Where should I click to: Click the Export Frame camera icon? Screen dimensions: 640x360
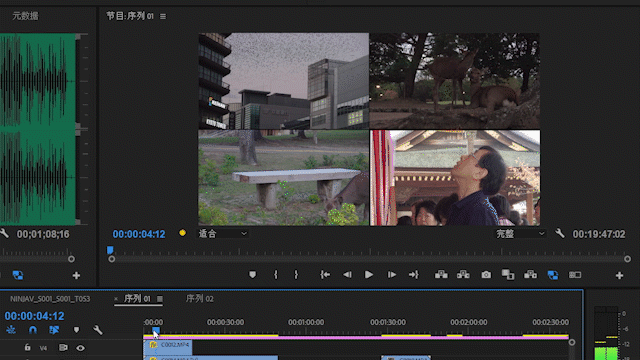(486, 275)
